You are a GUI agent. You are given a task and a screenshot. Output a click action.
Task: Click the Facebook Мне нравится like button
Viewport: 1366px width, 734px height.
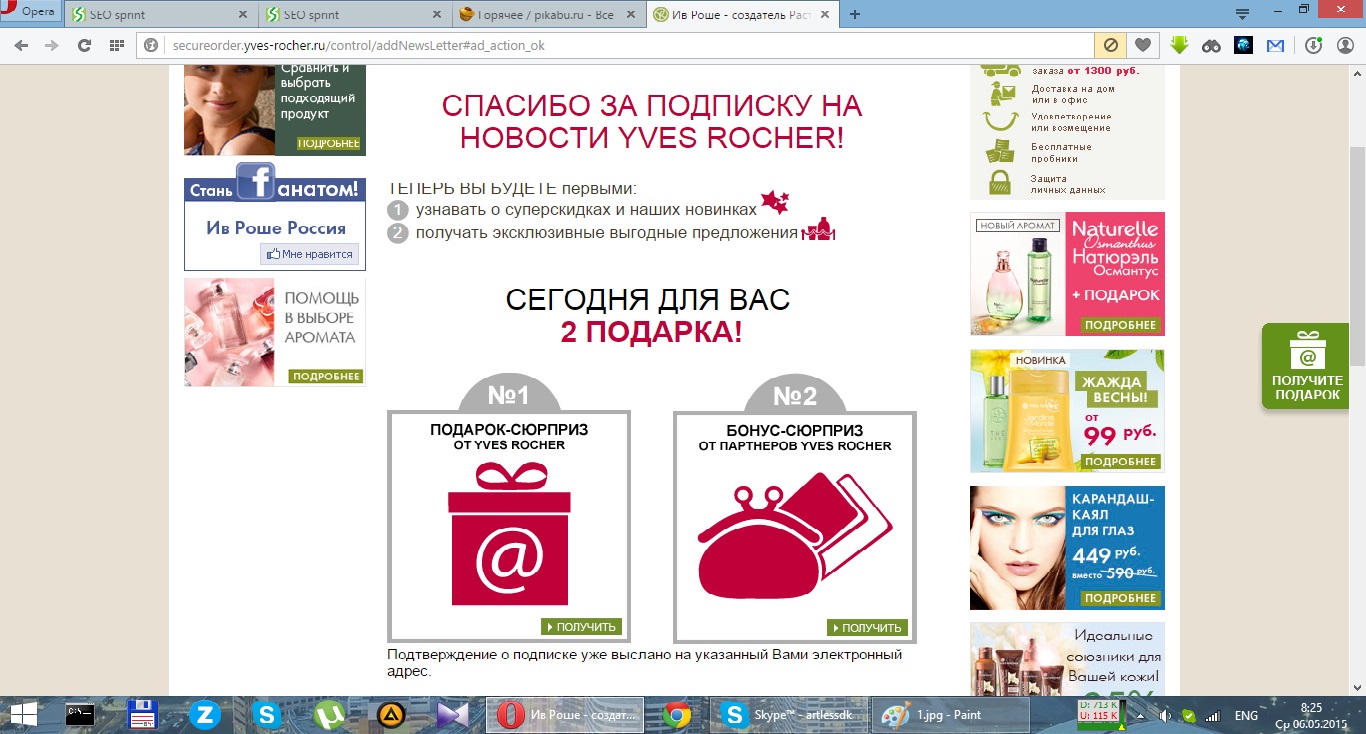[312, 254]
